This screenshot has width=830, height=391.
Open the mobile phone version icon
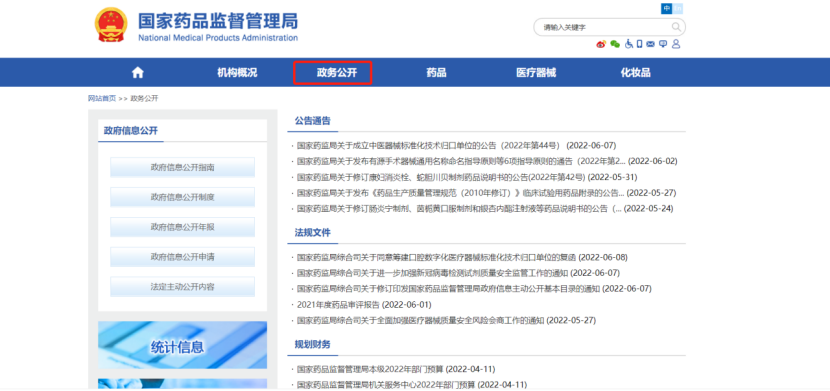click(639, 44)
